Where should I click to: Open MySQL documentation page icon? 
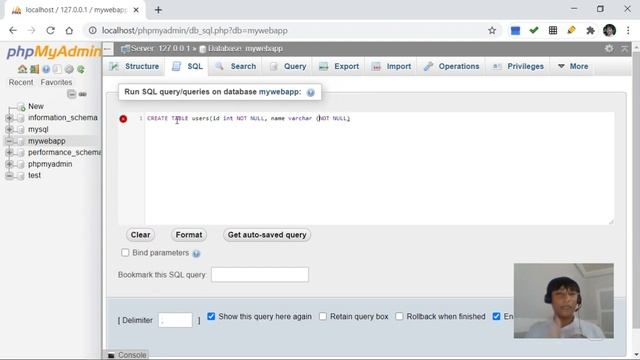(58, 69)
